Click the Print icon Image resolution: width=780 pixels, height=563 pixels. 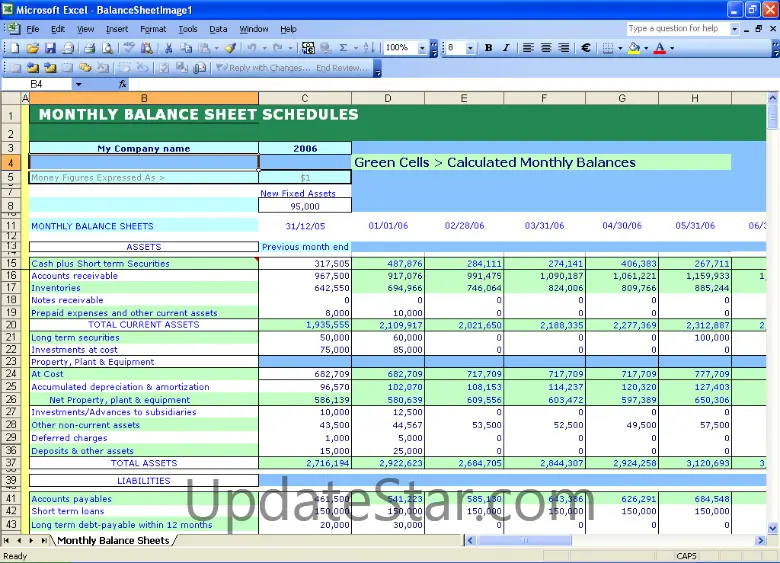point(89,48)
